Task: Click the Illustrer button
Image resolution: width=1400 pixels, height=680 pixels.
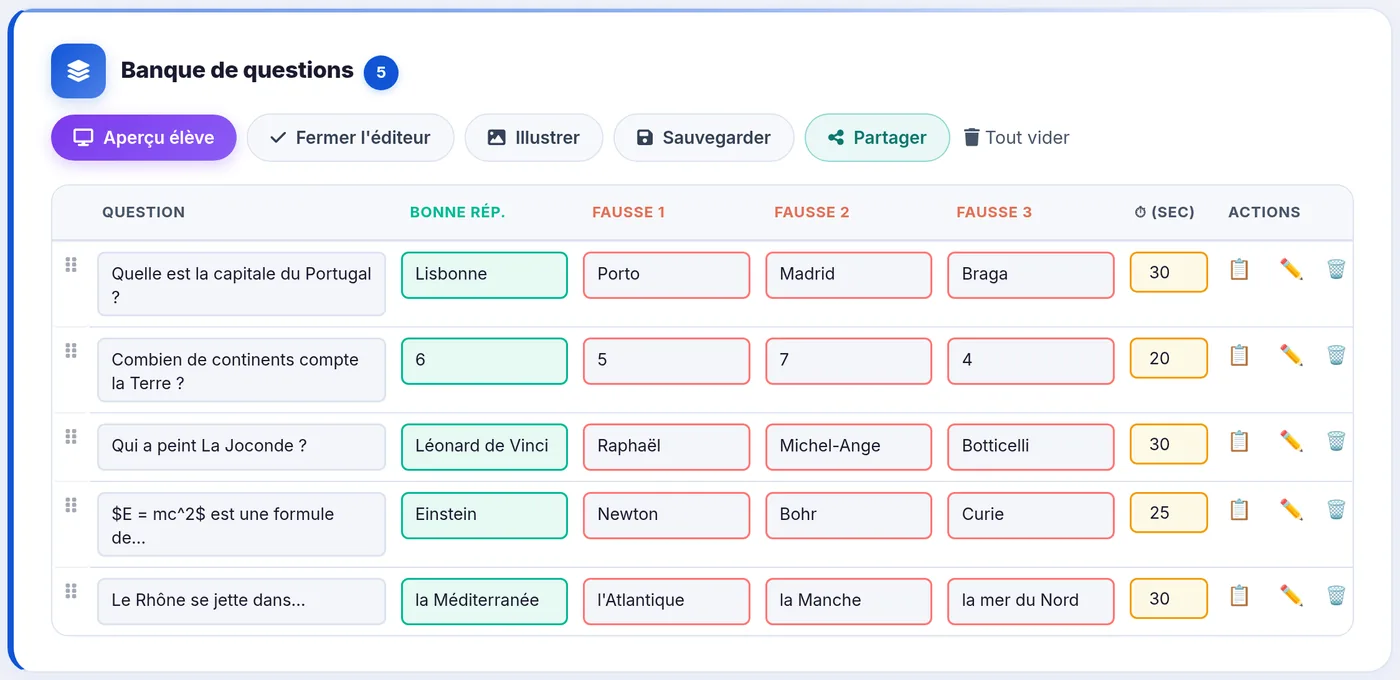Action: tap(534, 138)
